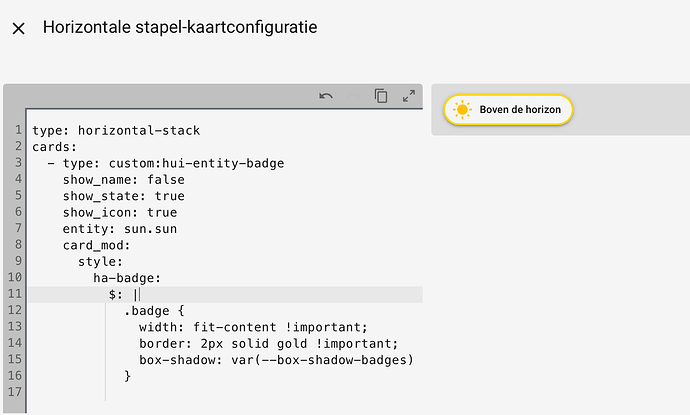Click the '.badge {' line

point(154,311)
